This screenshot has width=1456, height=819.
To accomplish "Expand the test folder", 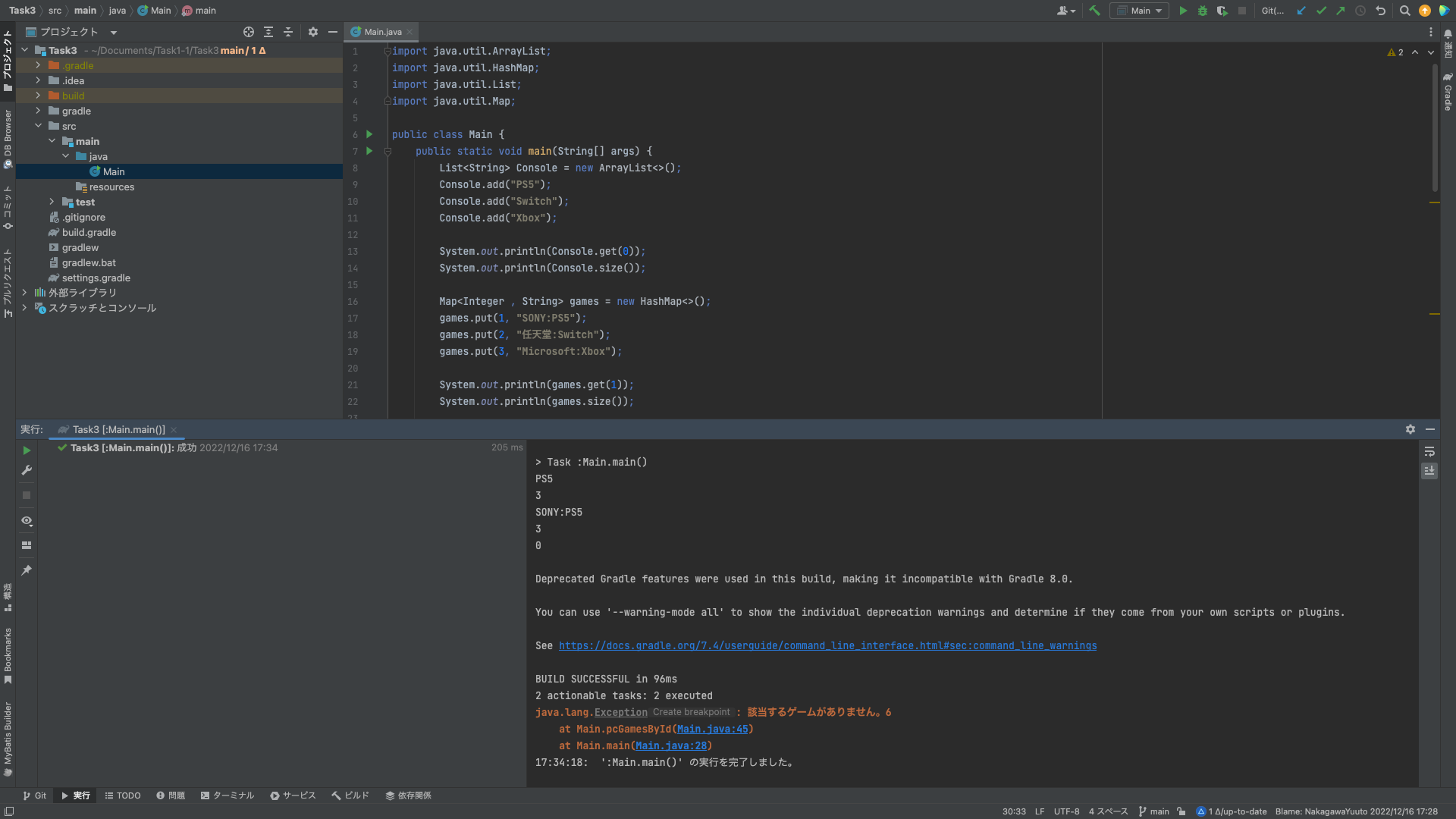I will [x=52, y=202].
